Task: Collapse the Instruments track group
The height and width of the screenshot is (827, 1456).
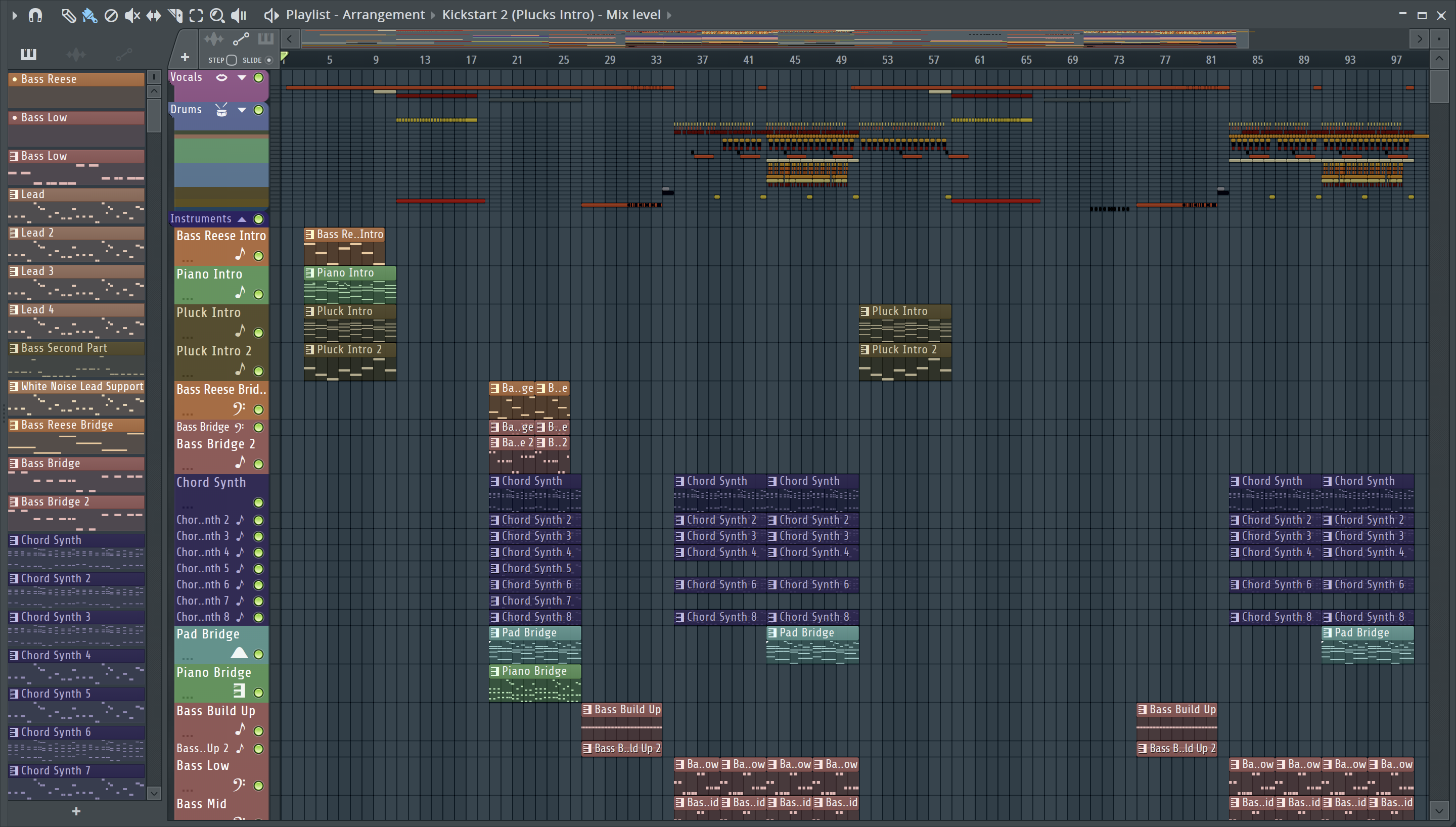Action: pyautogui.click(x=242, y=219)
